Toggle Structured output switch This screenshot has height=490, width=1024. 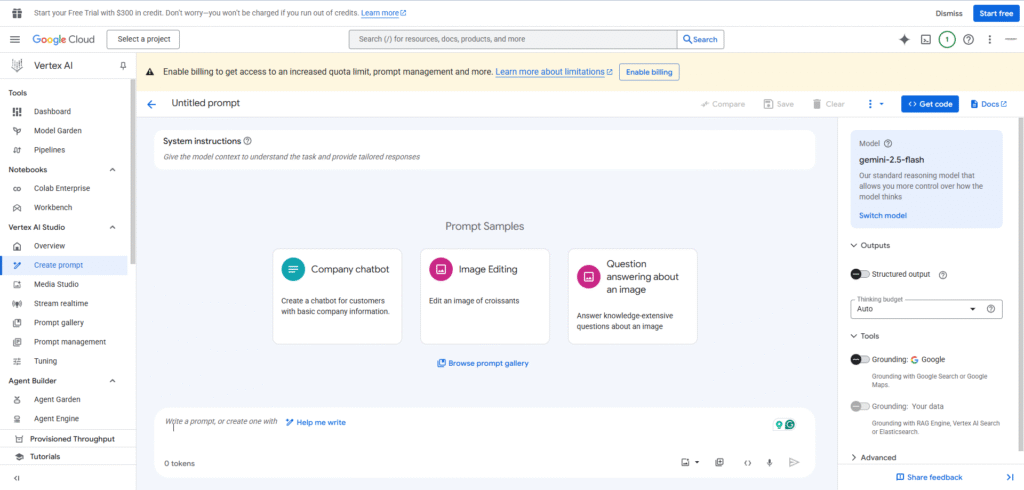pos(860,274)
